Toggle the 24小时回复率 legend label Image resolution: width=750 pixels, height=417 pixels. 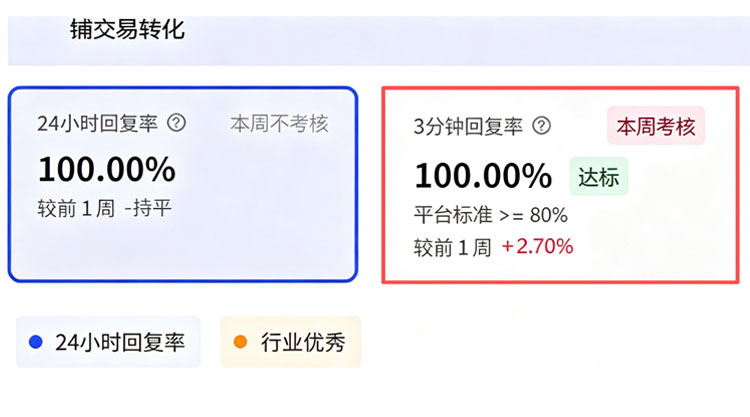coord(120,342)
